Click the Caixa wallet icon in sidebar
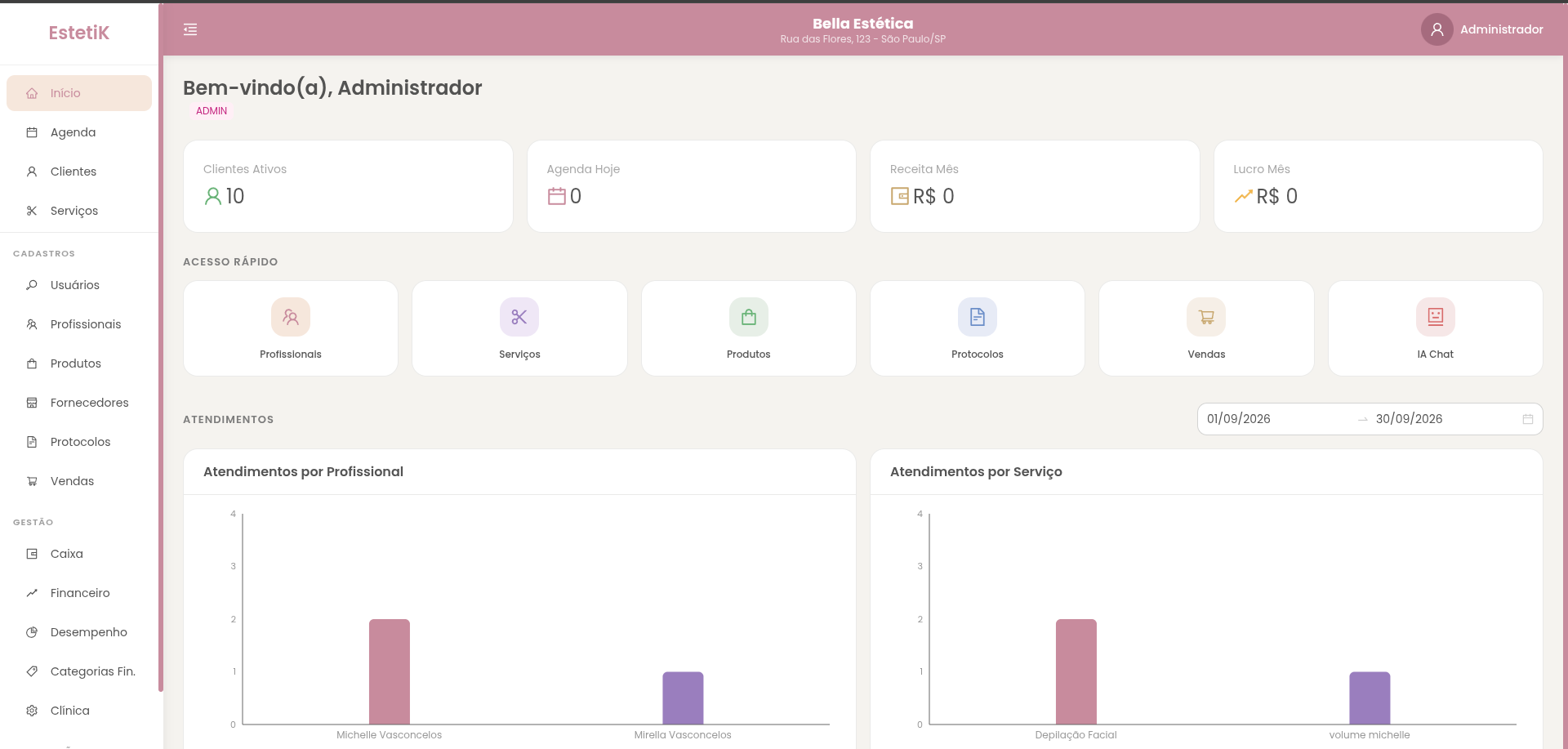 (x=32, y=554)
